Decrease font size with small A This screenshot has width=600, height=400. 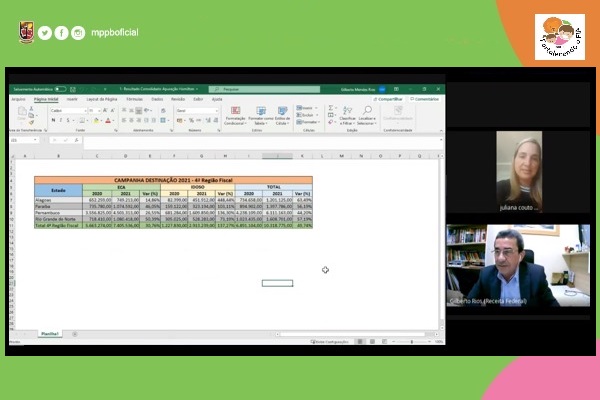(112, 111)
